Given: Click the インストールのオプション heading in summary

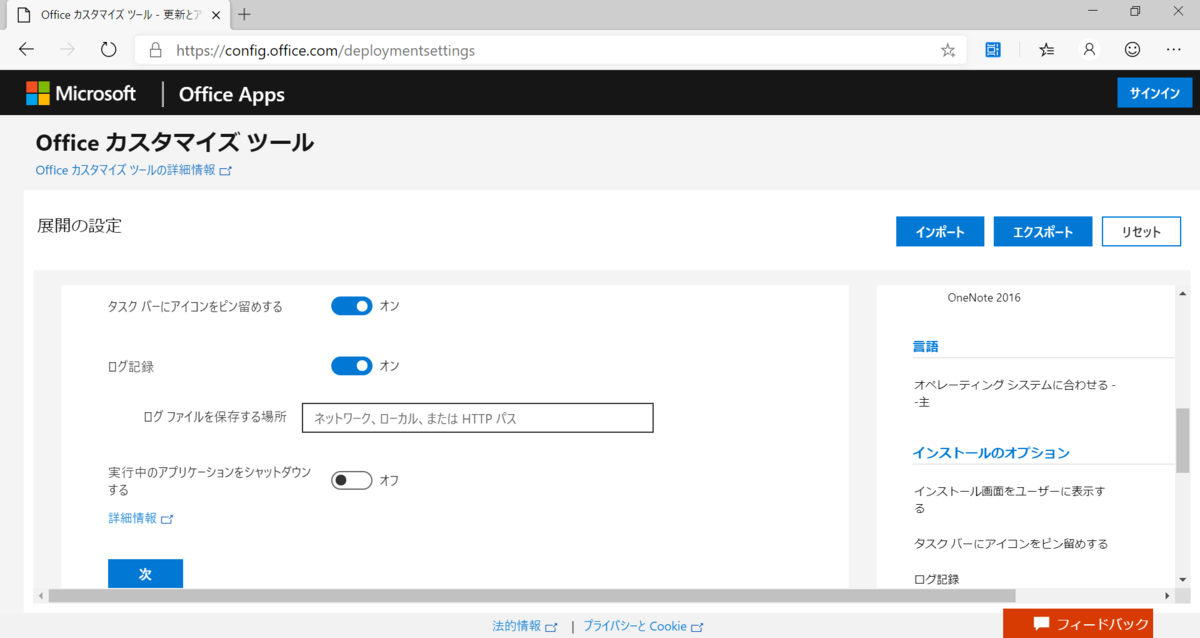Looking at the screenshot, I should click(991, 453).
